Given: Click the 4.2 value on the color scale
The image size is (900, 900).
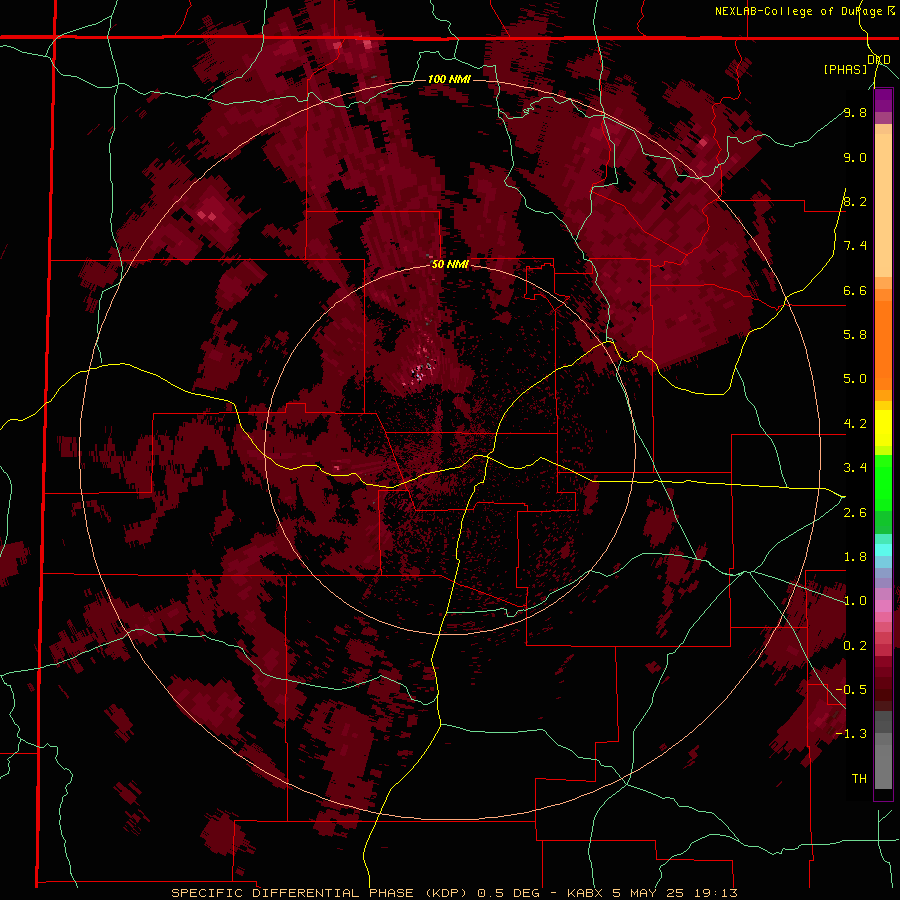Looking at the screenshot, I should [855, 424].
